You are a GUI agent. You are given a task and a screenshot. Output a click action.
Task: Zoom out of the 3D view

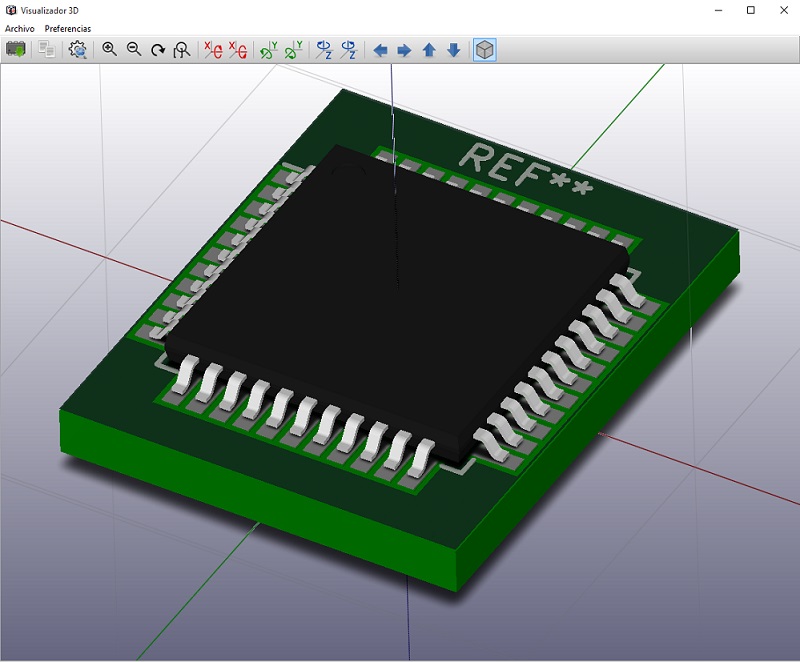point(134,50)
